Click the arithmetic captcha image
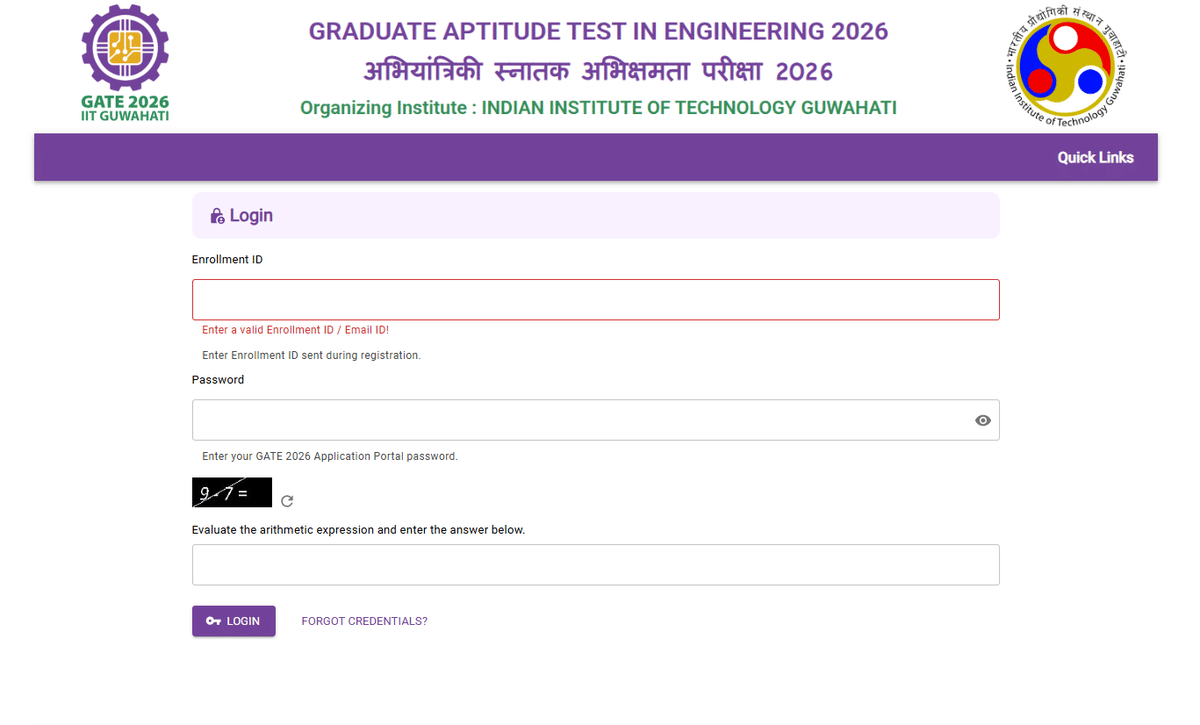 [x=231, y=492]
